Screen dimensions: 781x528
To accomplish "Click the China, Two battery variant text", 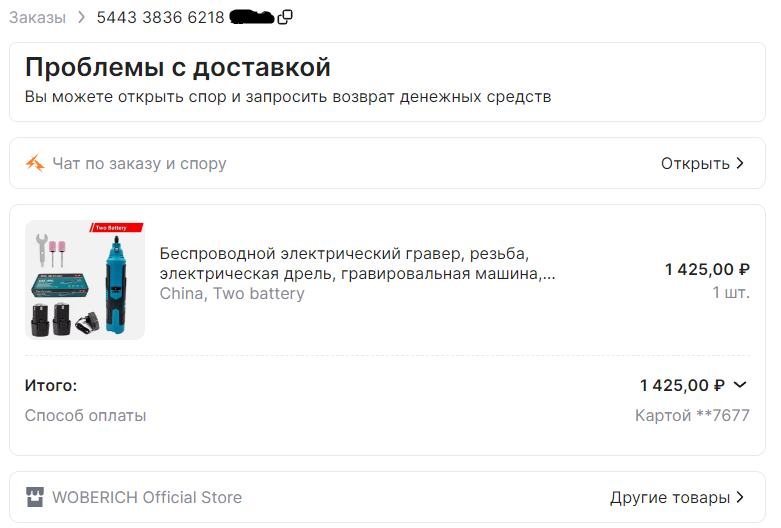I will 232,293.
